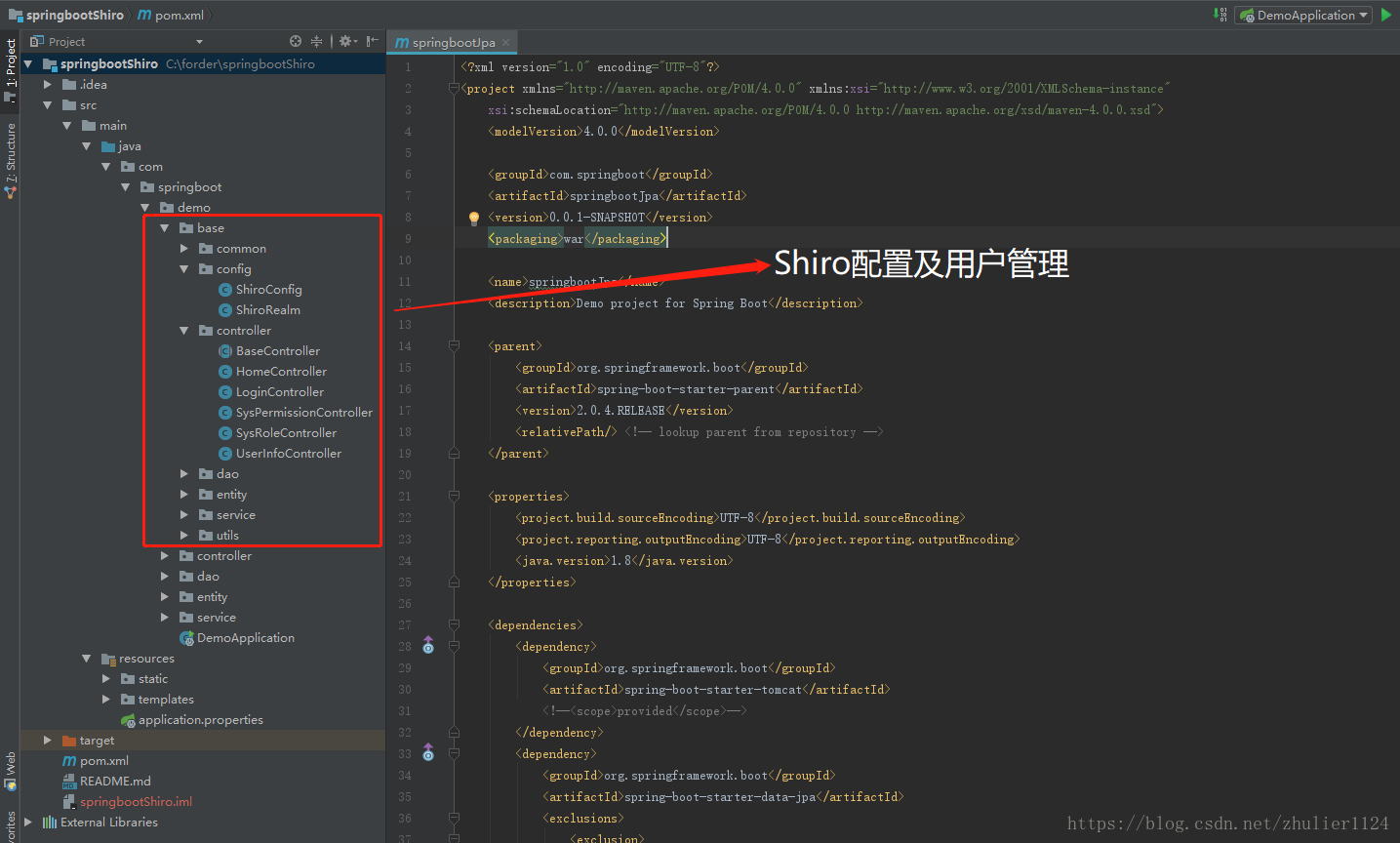Screen dimensions: 1400x843
Task: Collapse the src folder arrow
Action: (x=47, y=104)
